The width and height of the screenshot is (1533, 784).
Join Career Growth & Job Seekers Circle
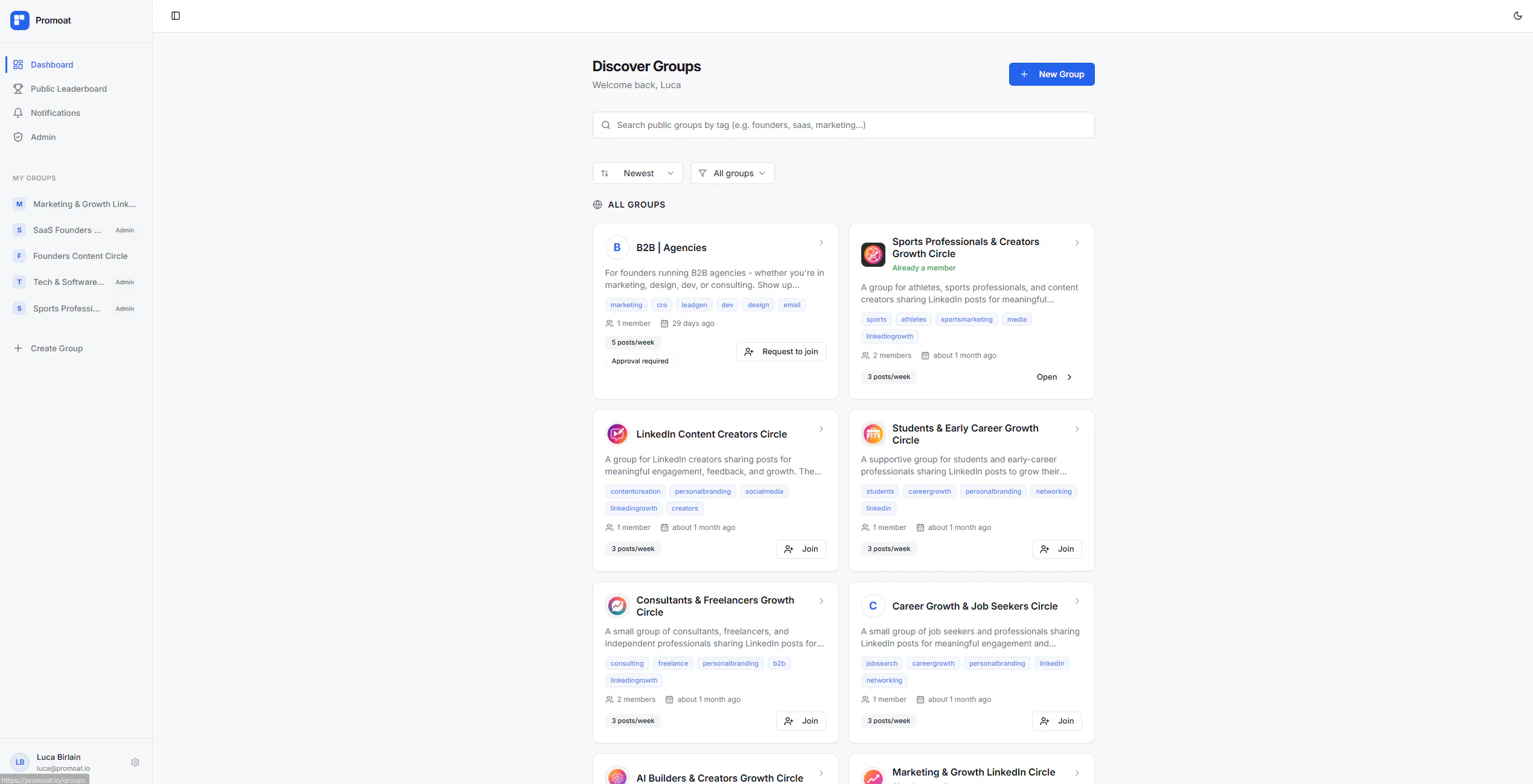1057,721
